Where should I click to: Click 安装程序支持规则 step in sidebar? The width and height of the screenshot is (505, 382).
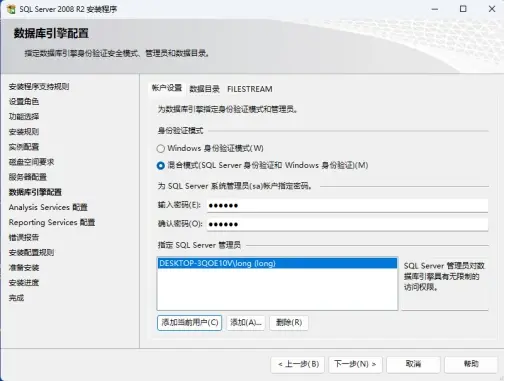coord(39,87)
